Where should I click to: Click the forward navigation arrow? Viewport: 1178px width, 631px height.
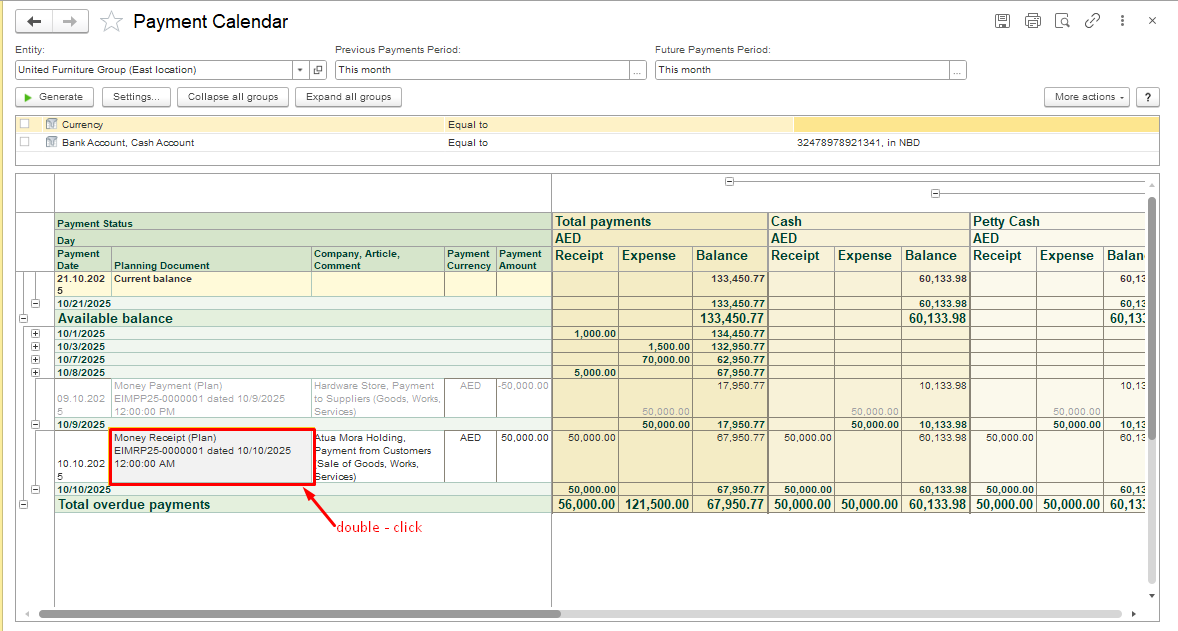[x=70, y=21]
